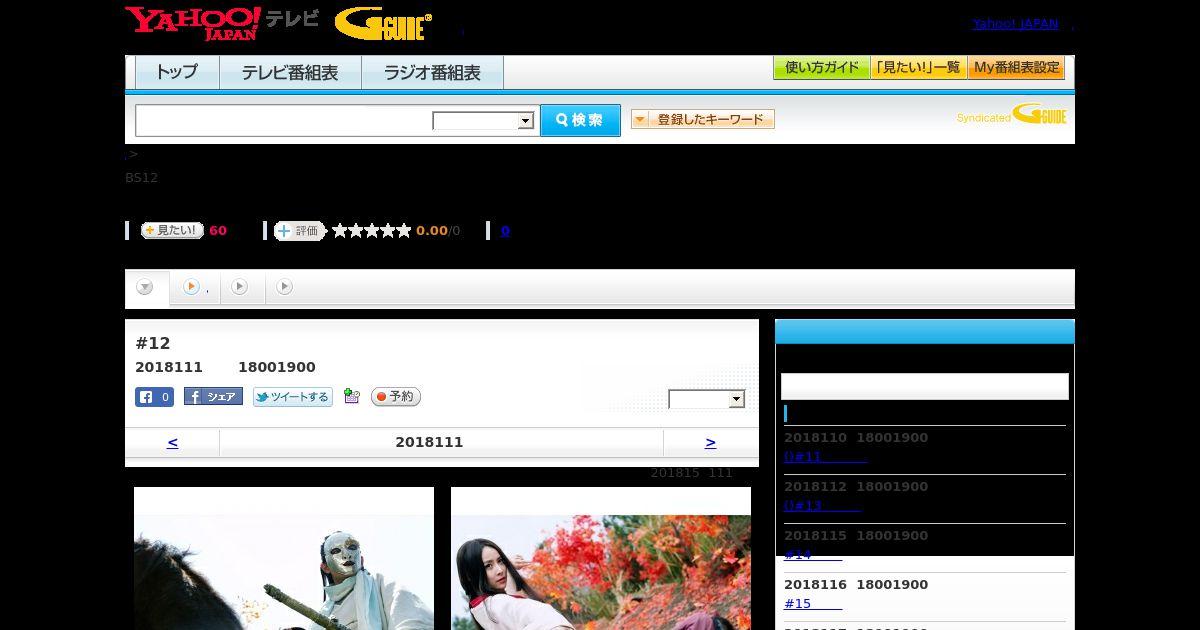The height and width of the screenshot is (630, 1200).
Task: Open the blue 0 count link in the rating bar
Action: pyautogui.click(x=505, y=231)
